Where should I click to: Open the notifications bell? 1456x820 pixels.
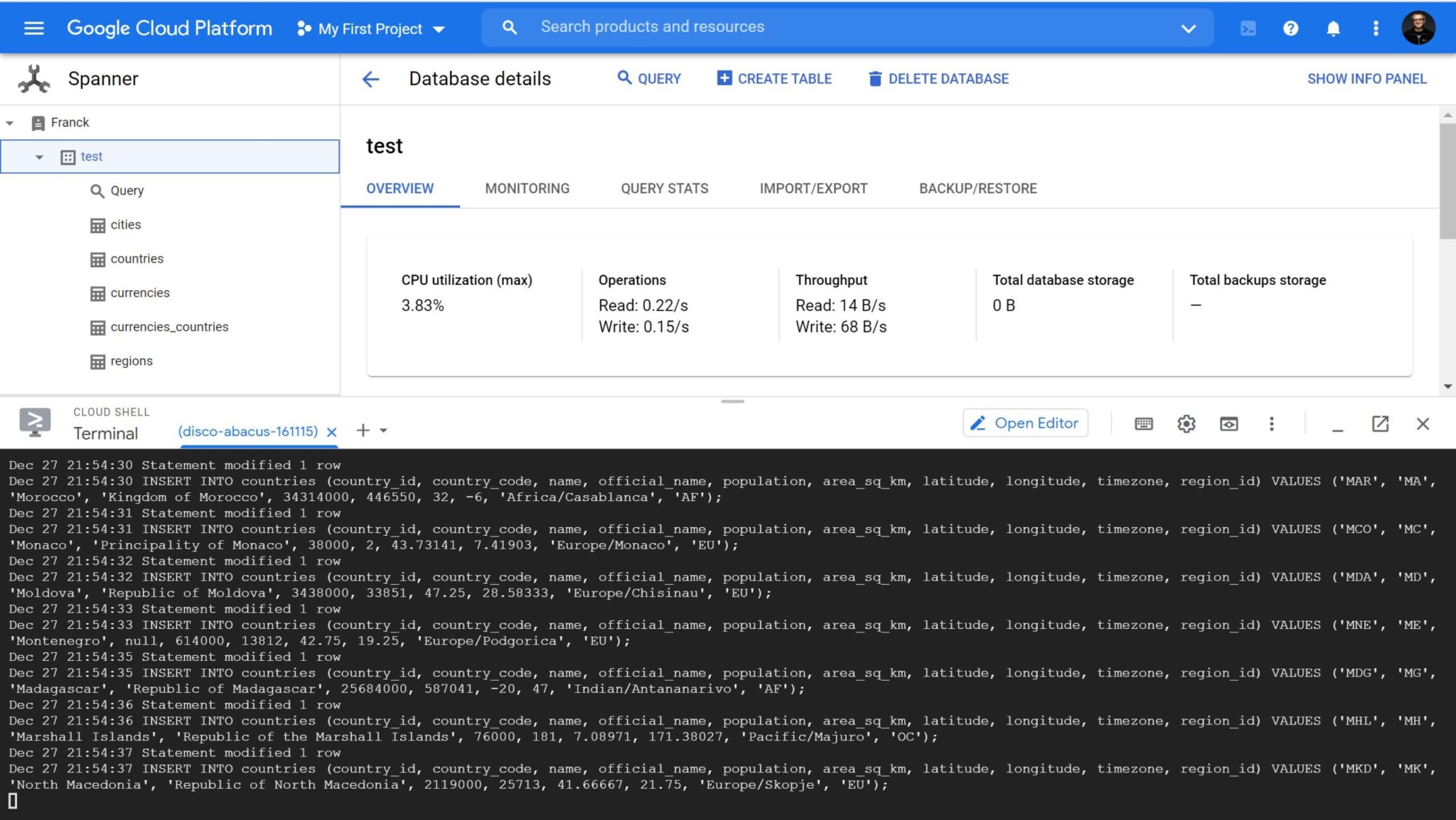point(1333,28)
